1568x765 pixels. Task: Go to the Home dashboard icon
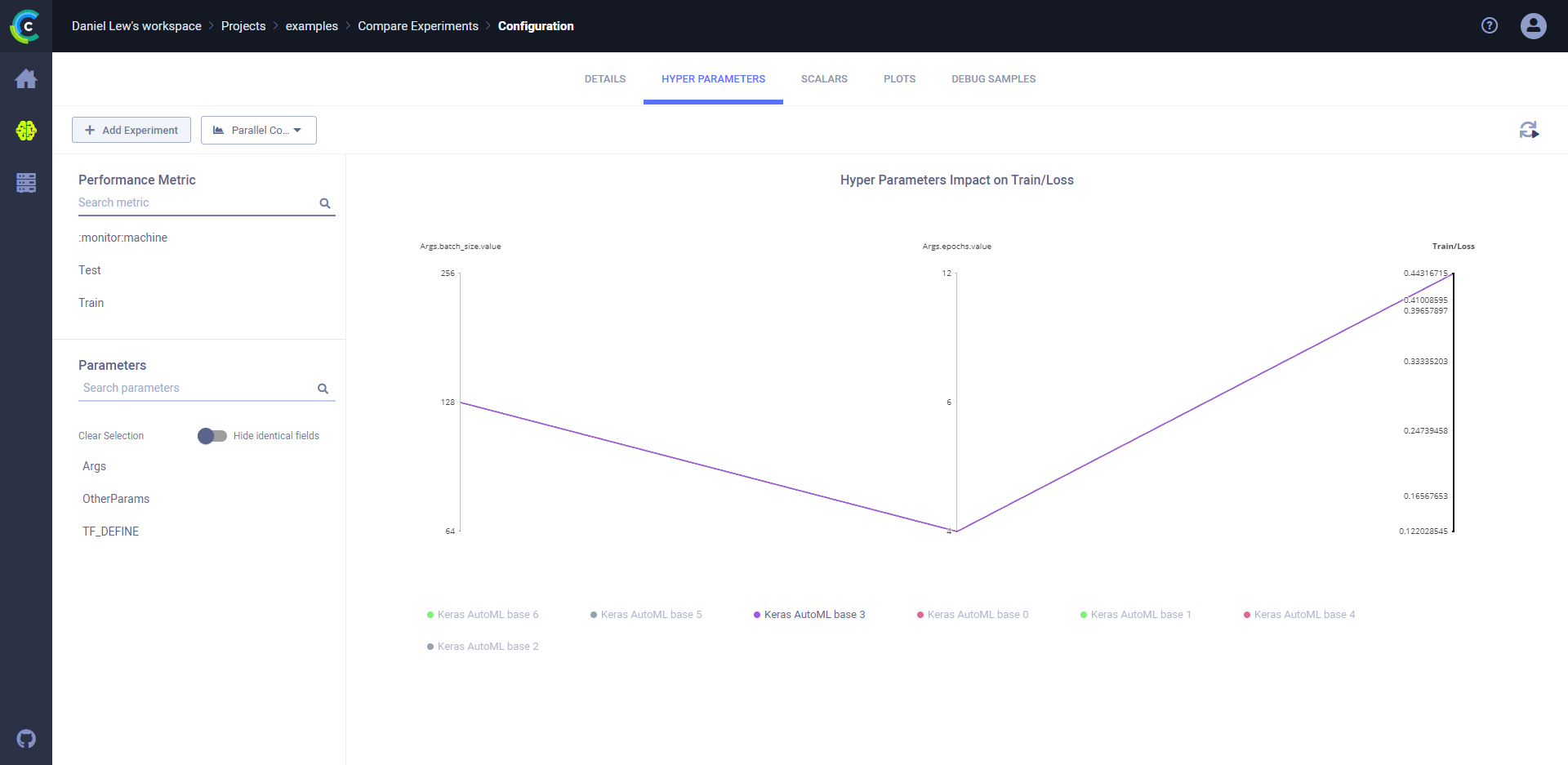pos(26,79)
